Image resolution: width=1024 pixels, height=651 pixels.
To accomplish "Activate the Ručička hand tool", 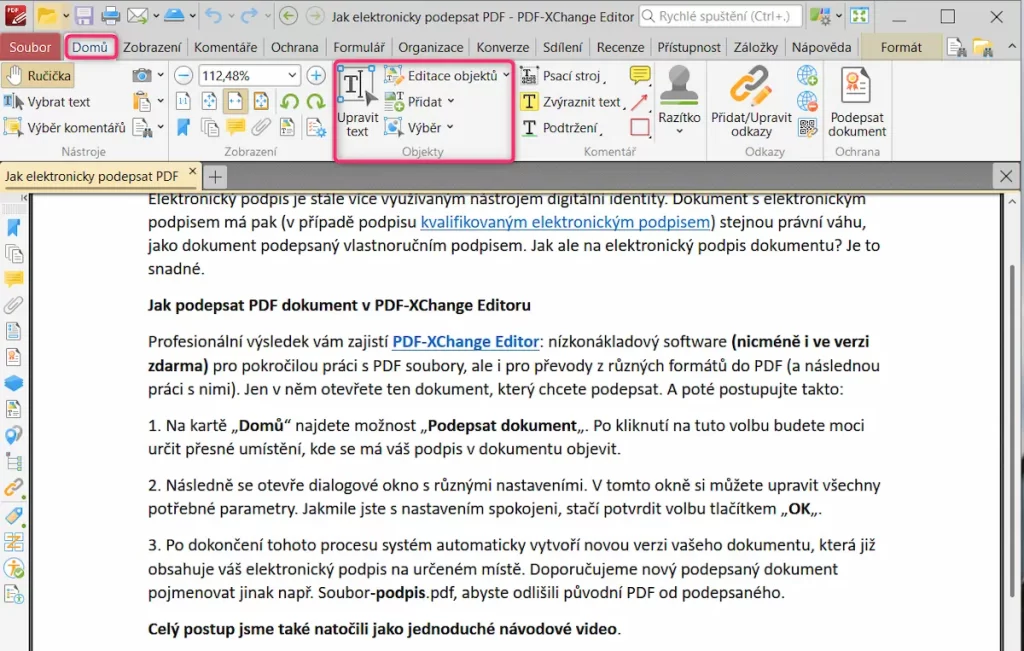I will (38, 76).
